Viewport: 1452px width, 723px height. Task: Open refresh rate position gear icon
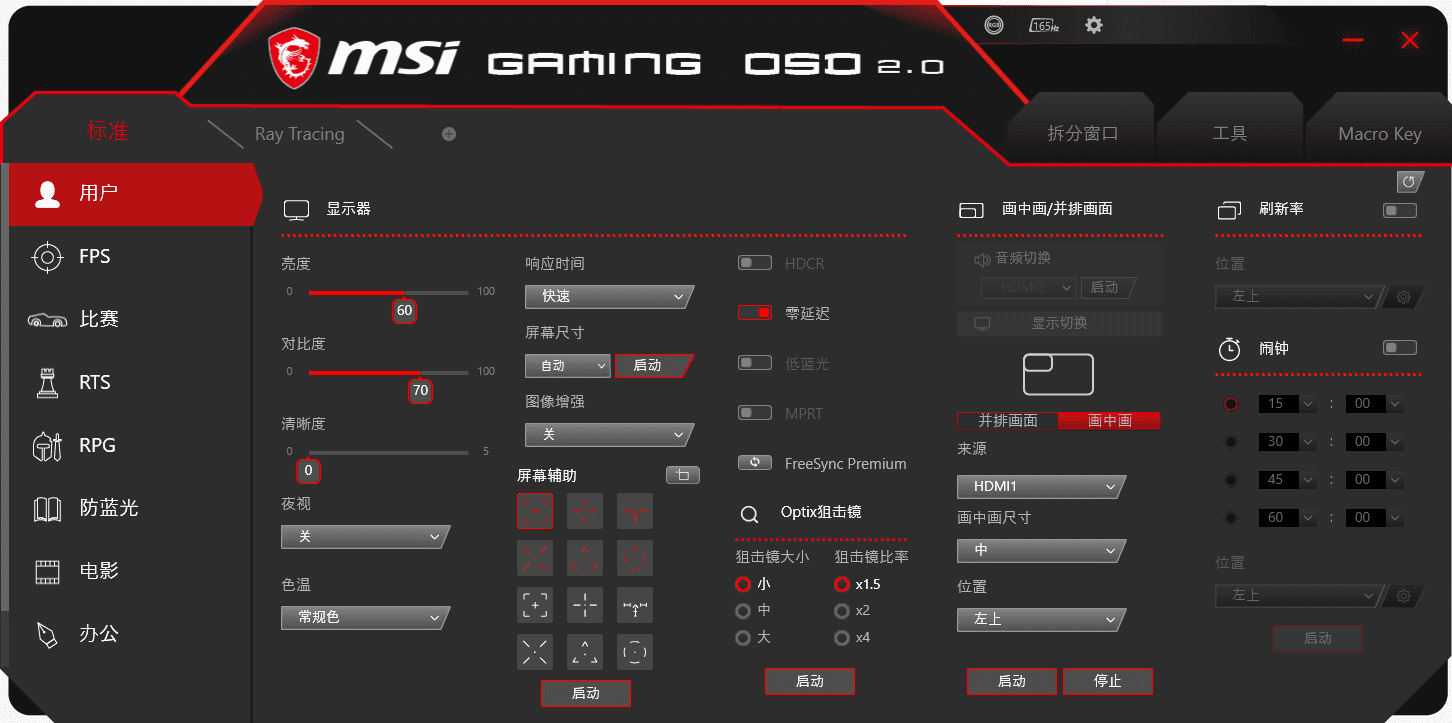(x=1403, y=297)
